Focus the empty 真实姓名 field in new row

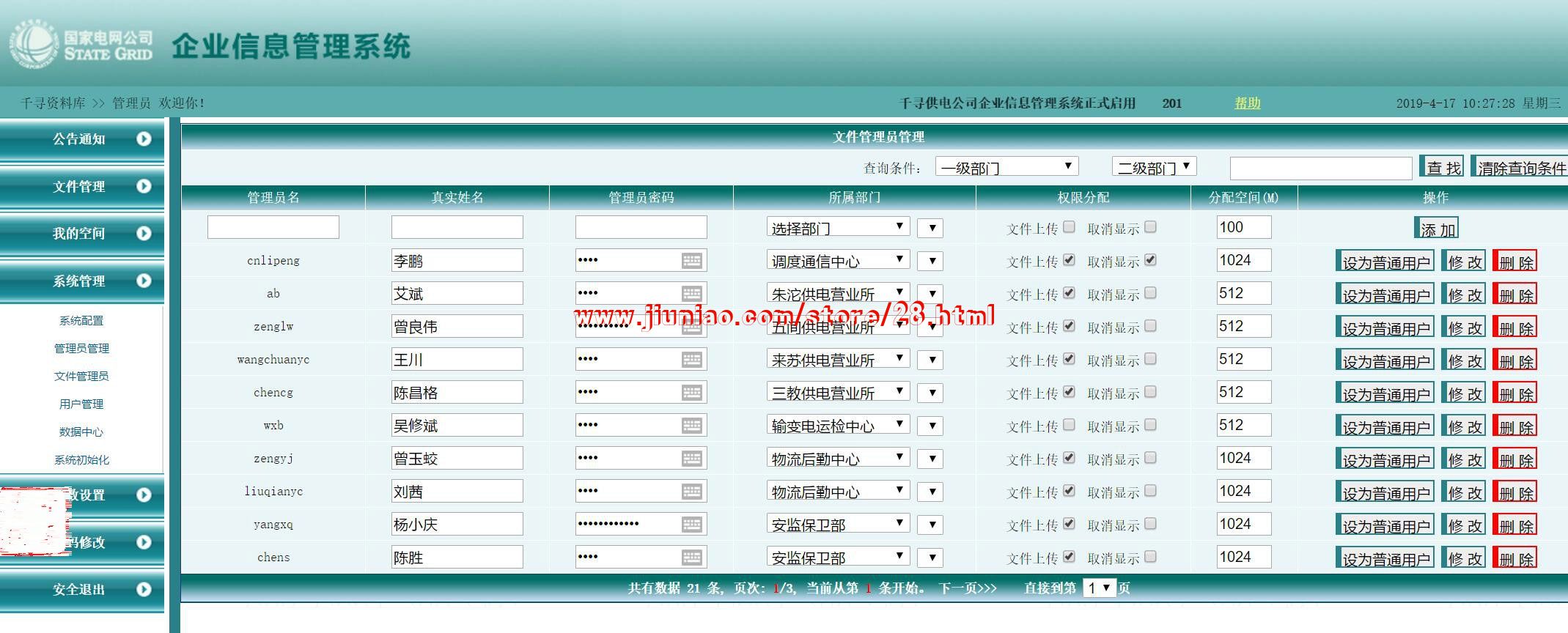click(457, 227)
